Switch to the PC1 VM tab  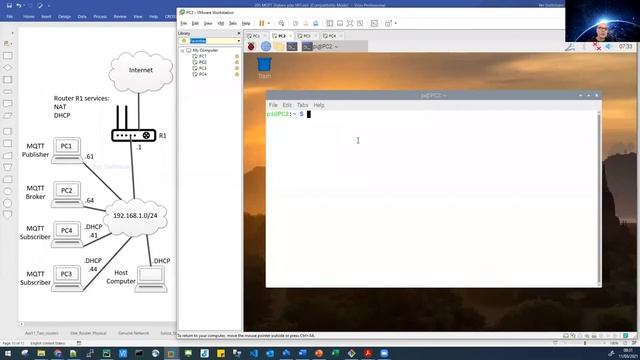point(256,36)
